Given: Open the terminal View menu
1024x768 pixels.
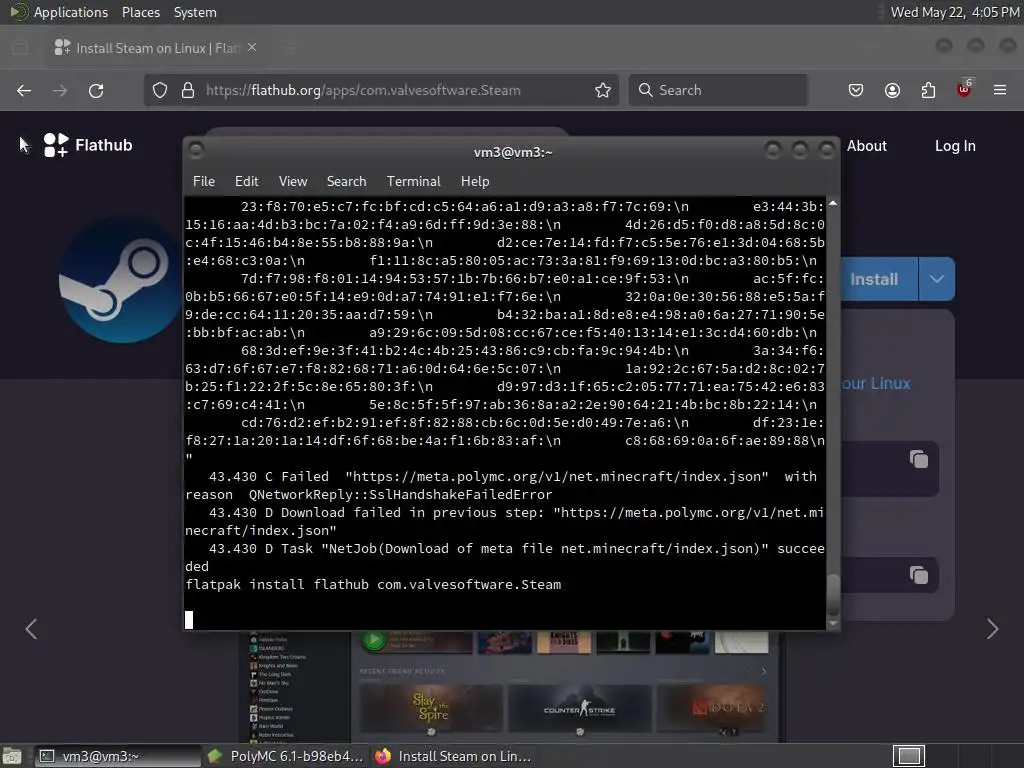Looking at the screenshot, I should (293, 181).
